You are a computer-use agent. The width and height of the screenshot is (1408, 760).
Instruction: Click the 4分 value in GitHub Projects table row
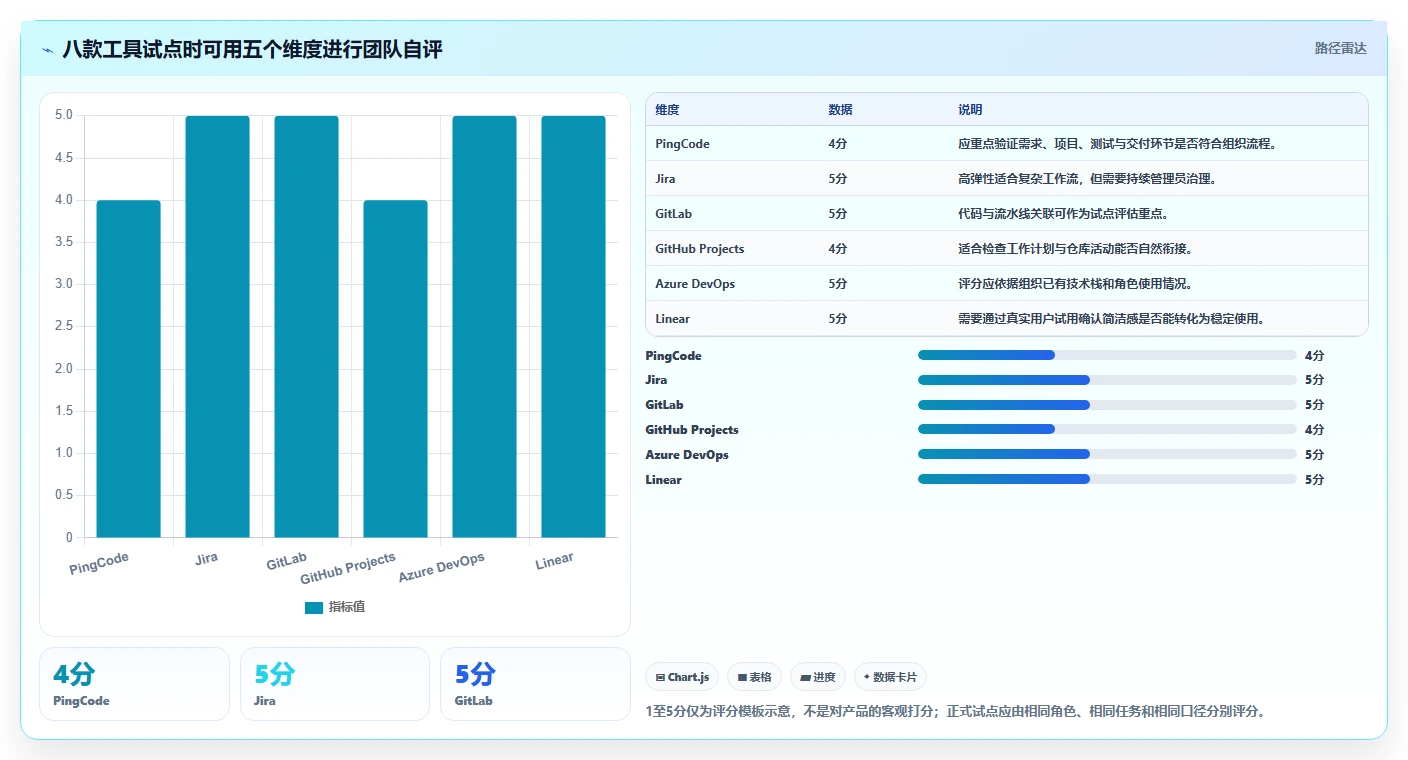pos(838,249)
